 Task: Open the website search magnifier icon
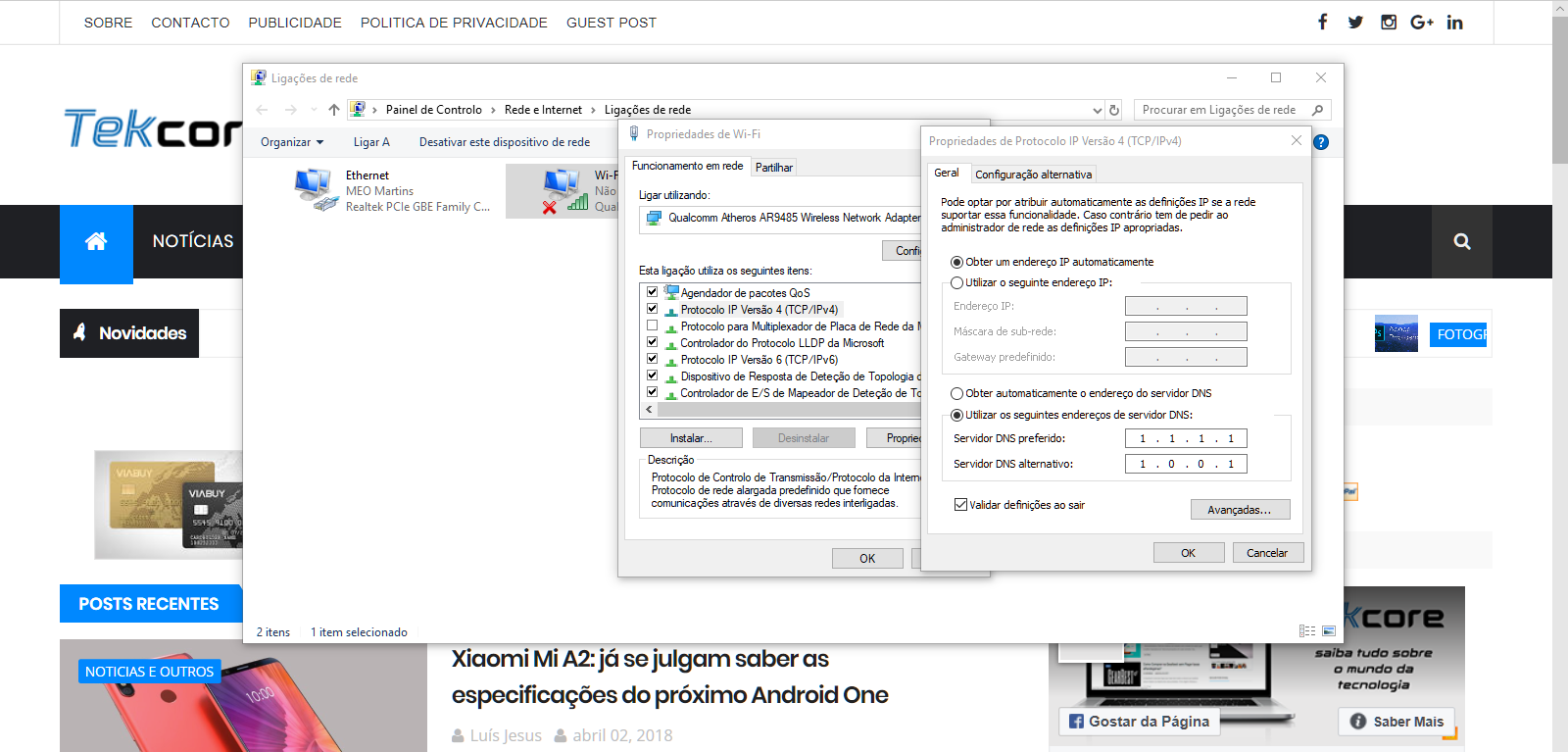coord(1462,241)
